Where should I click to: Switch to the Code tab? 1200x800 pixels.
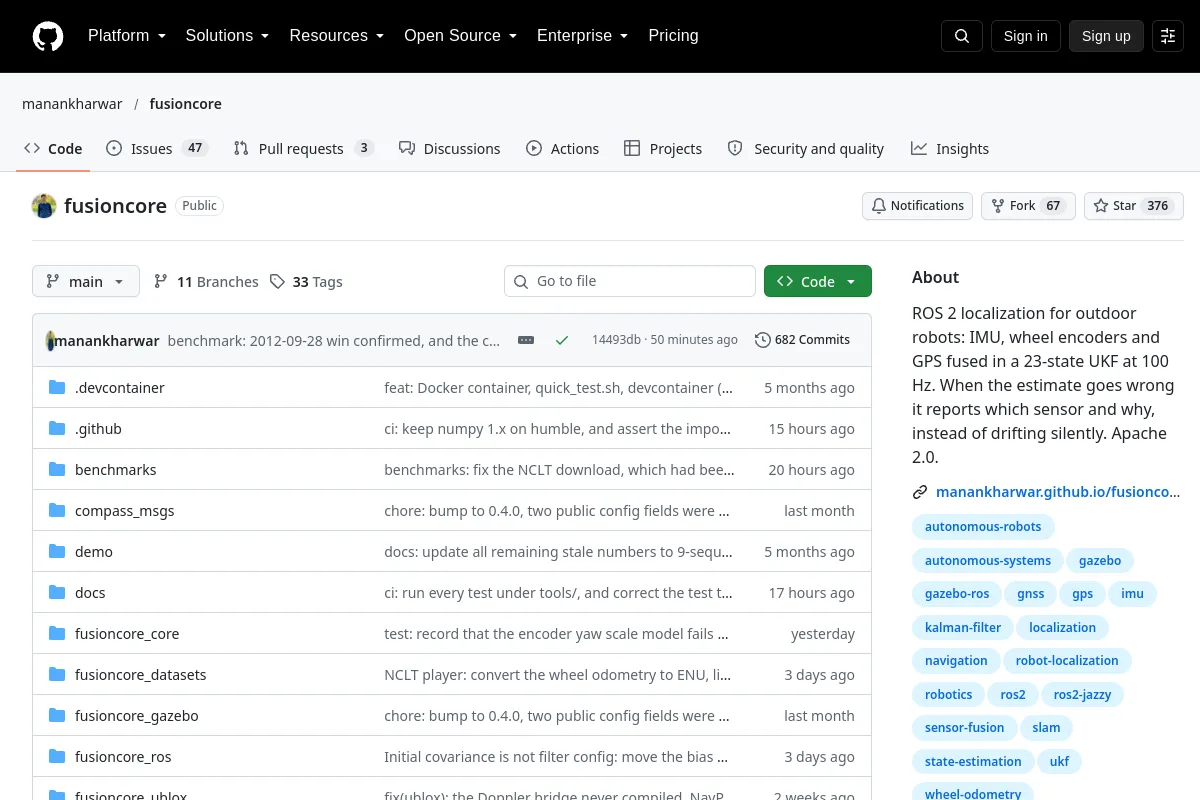[53, 149]
